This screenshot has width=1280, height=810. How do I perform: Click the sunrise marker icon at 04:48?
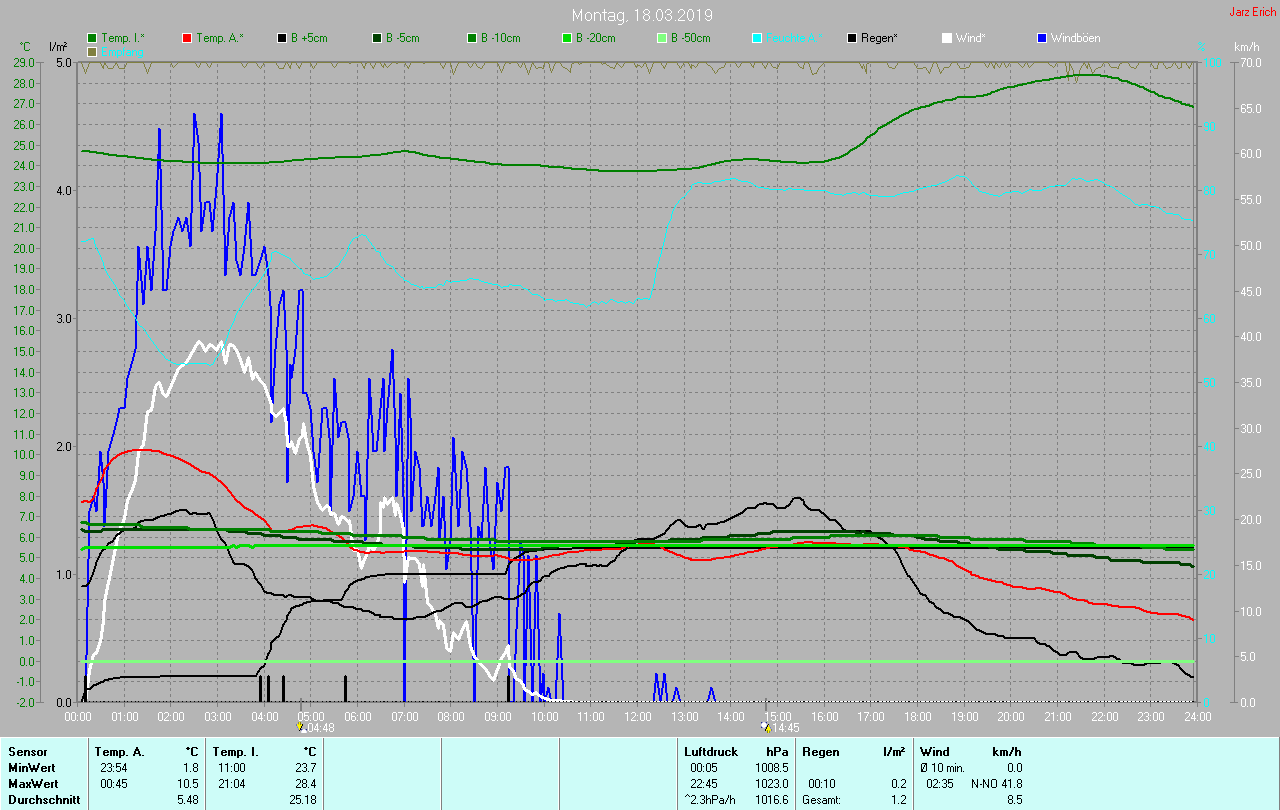pyautogui.click(x=301, y=727)
